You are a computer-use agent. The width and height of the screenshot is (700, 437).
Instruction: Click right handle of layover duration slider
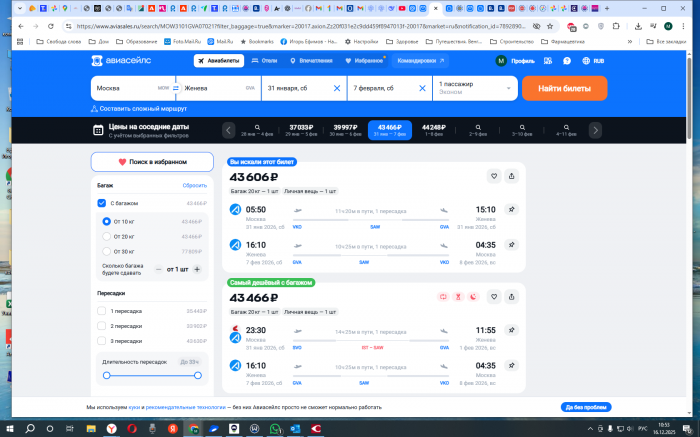198,375
